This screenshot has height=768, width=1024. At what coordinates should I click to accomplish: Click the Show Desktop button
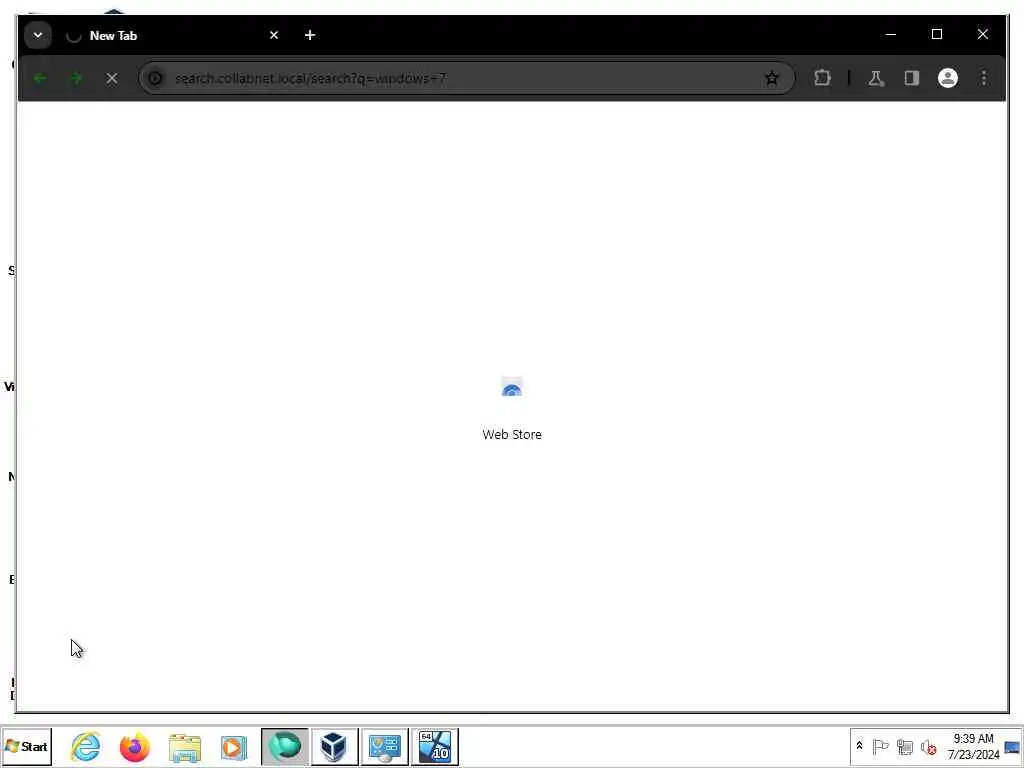[1013, 746]
